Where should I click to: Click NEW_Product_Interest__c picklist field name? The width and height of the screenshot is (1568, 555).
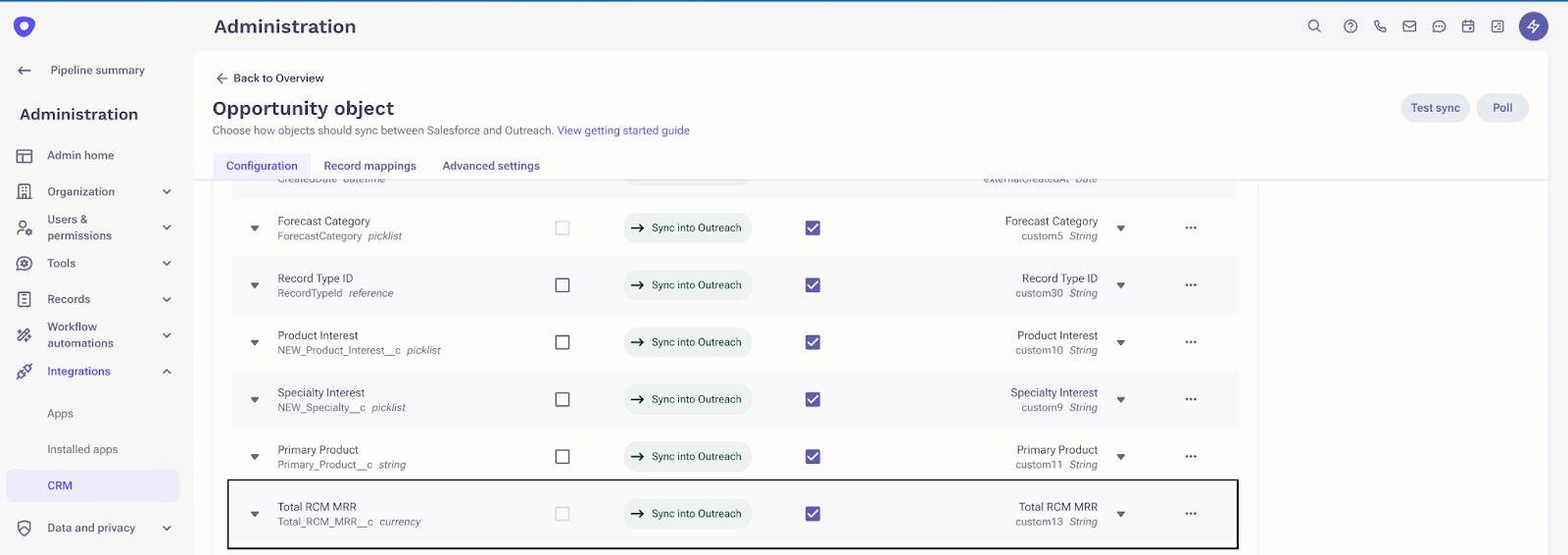tap(359, 350)
